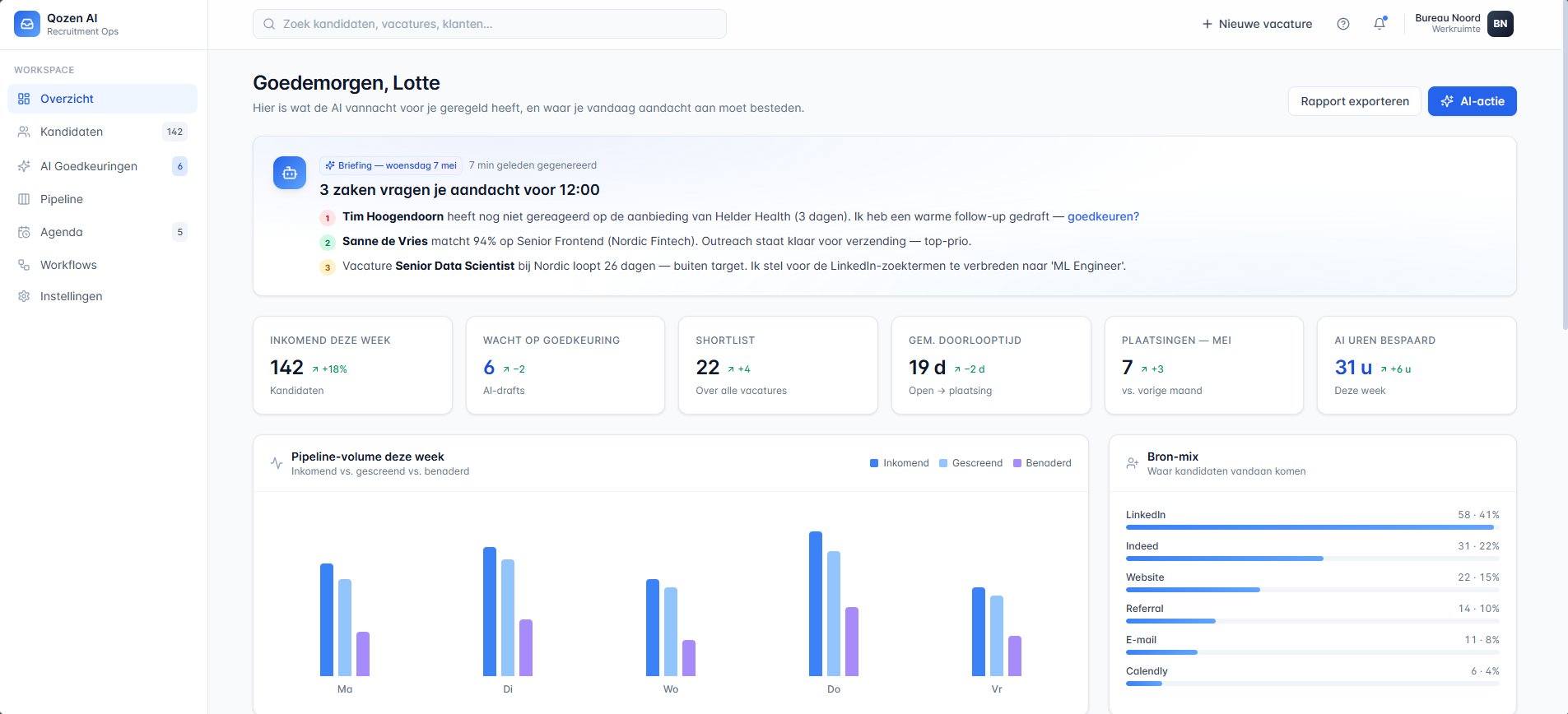Click the Agenda calendar icon
The image size is (1568, 714).
tap(24, 232)
